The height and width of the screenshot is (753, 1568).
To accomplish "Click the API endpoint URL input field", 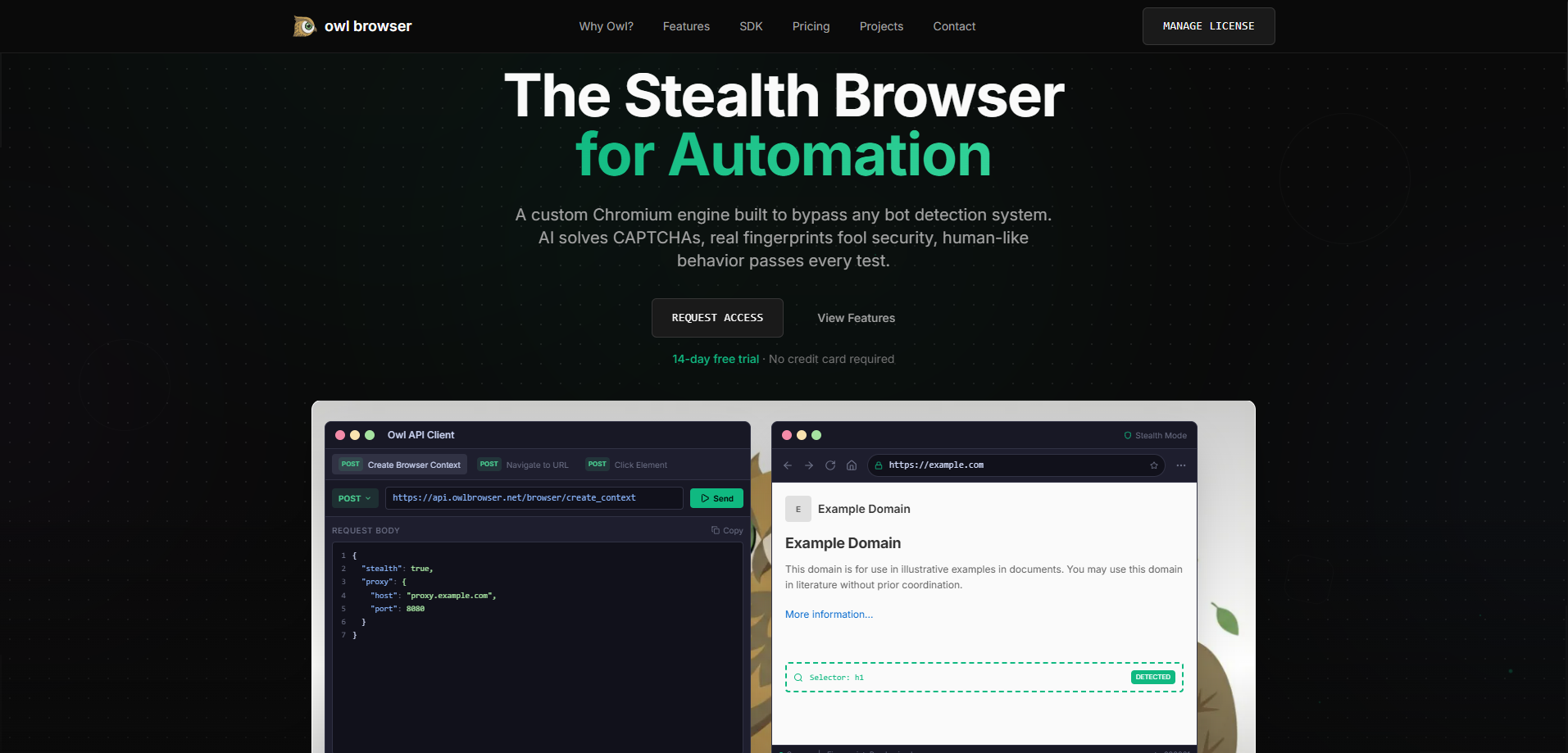I will [x=534, y=497].
